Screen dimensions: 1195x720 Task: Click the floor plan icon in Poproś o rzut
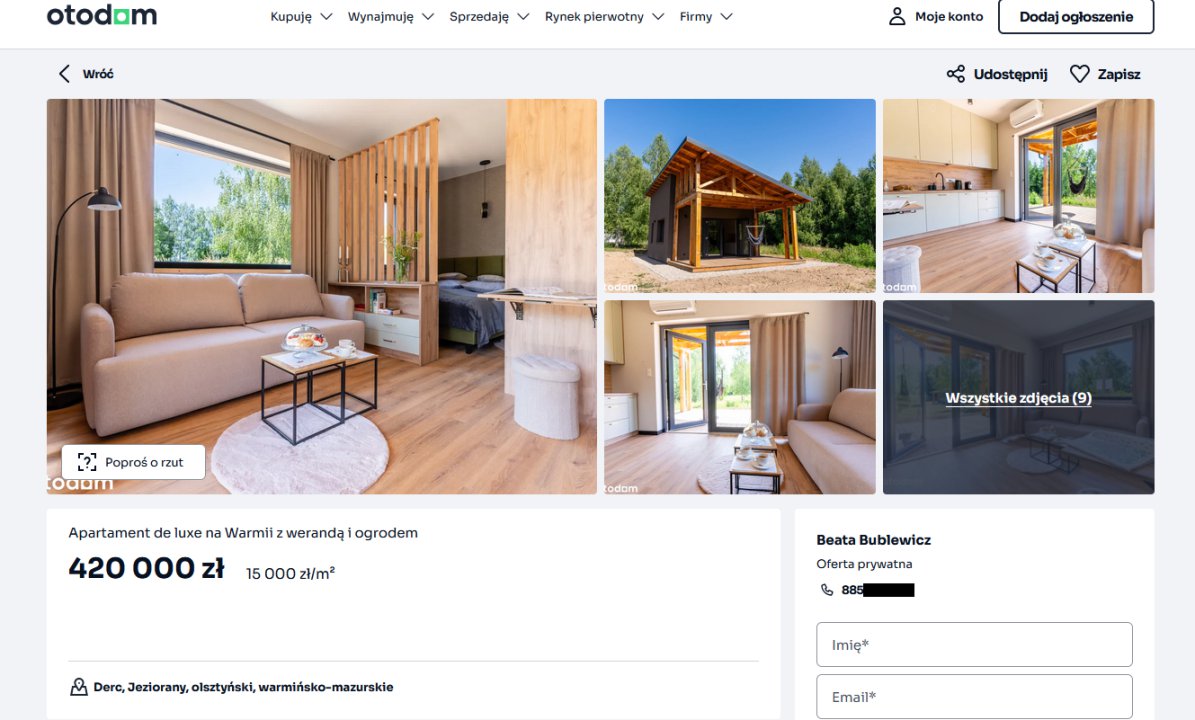click(x=87, y=462)
